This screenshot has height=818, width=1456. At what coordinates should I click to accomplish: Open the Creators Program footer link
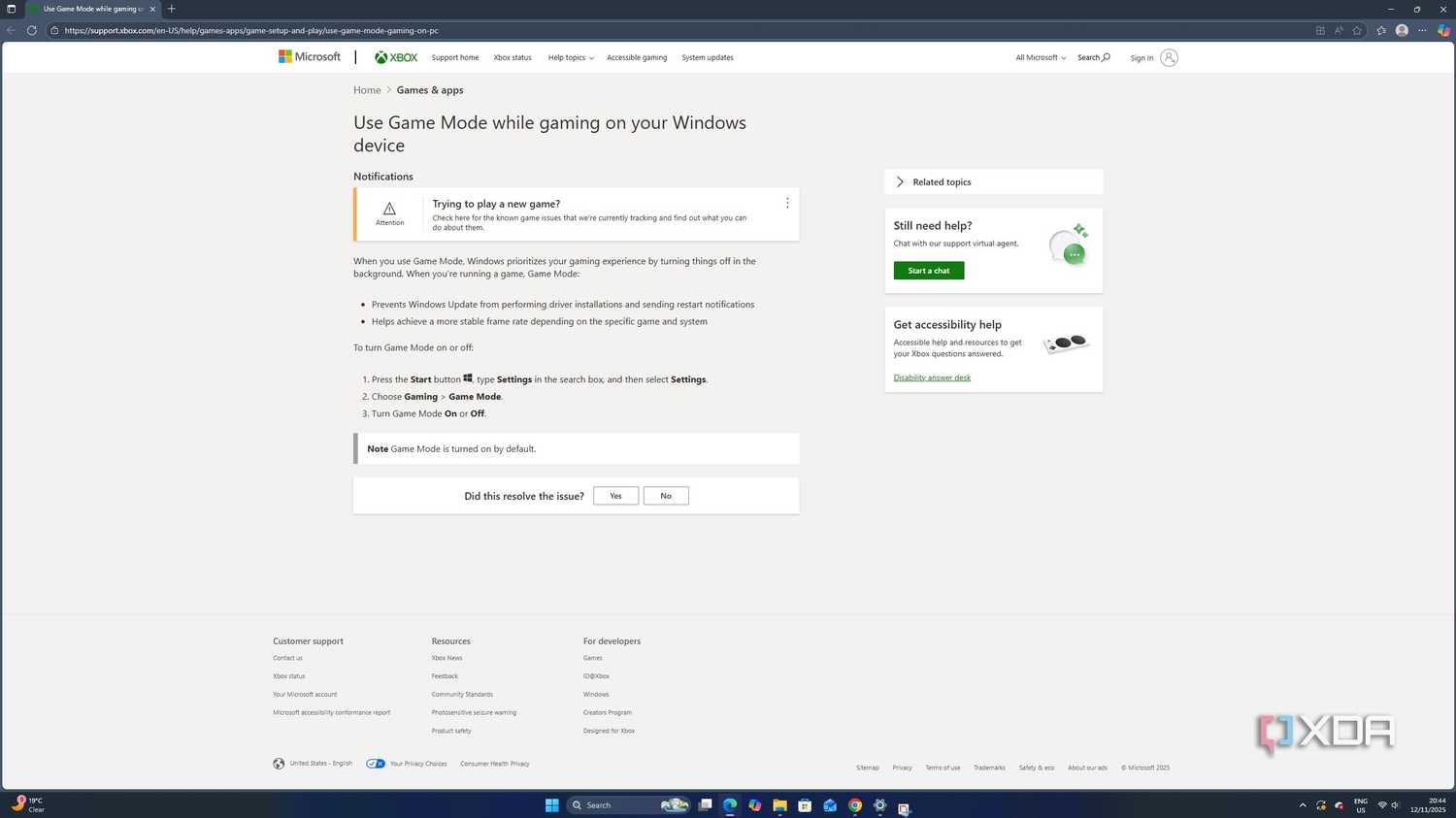tap(607, 712)
